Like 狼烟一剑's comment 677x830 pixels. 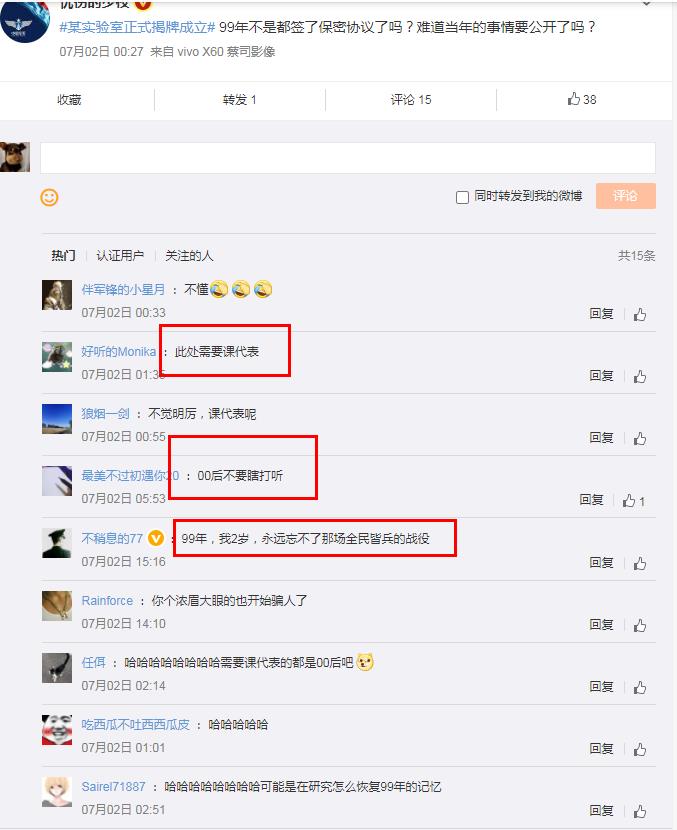click(640, 438)
